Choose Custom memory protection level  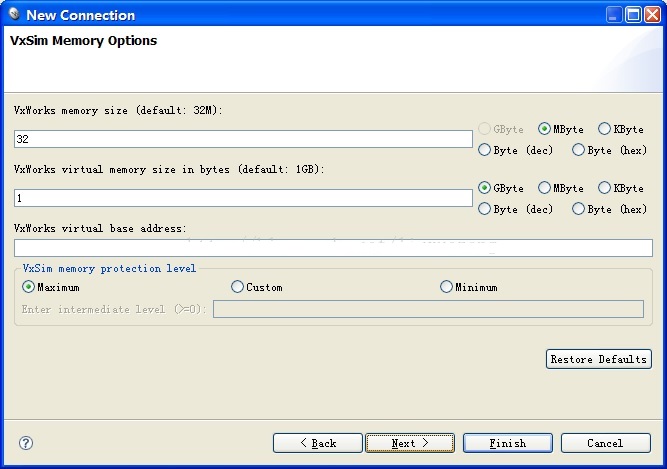(x=257, y=287)
